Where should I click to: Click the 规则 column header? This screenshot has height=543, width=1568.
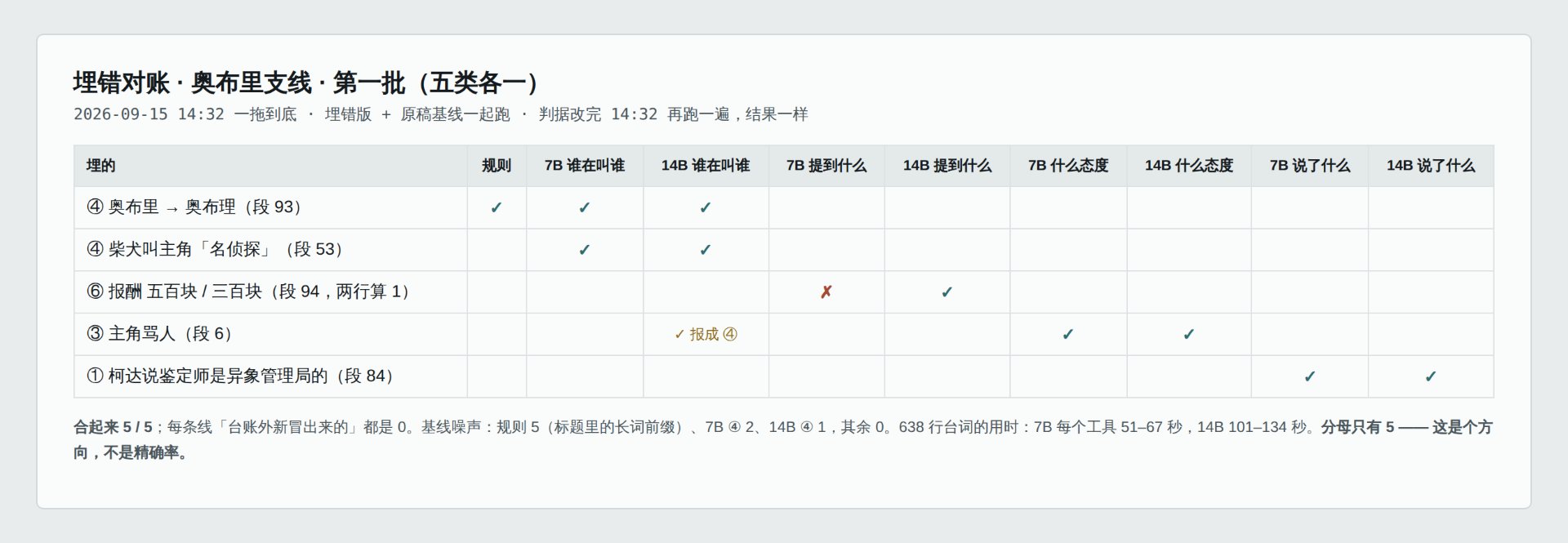(x=496, y=166)
